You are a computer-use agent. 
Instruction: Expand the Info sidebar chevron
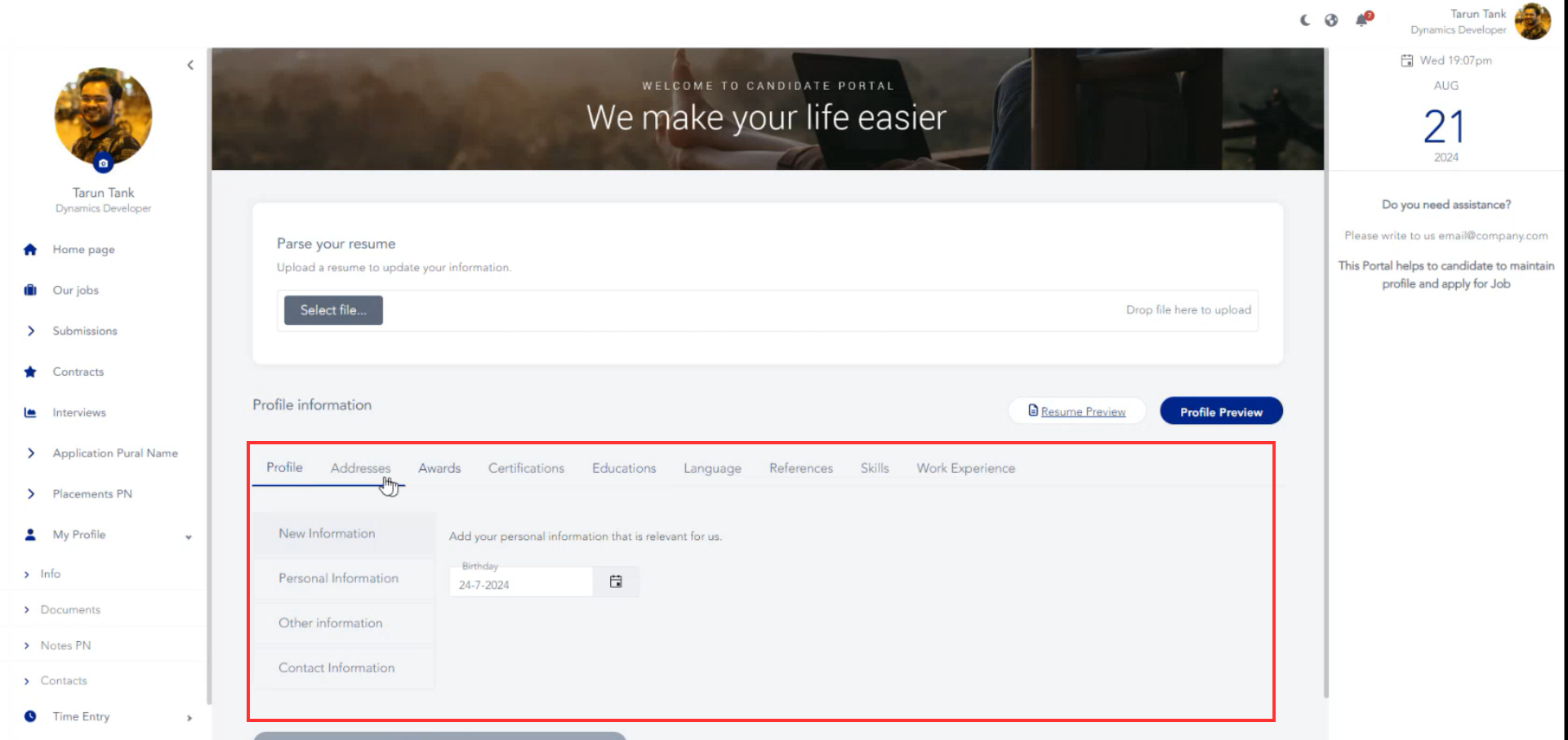[x=27, y=574]
